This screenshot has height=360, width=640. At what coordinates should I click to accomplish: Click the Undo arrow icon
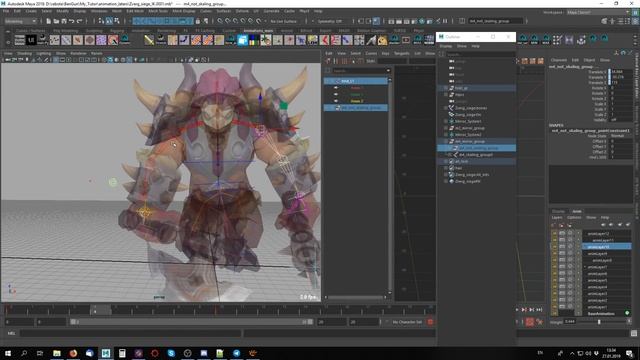point(71,21)
